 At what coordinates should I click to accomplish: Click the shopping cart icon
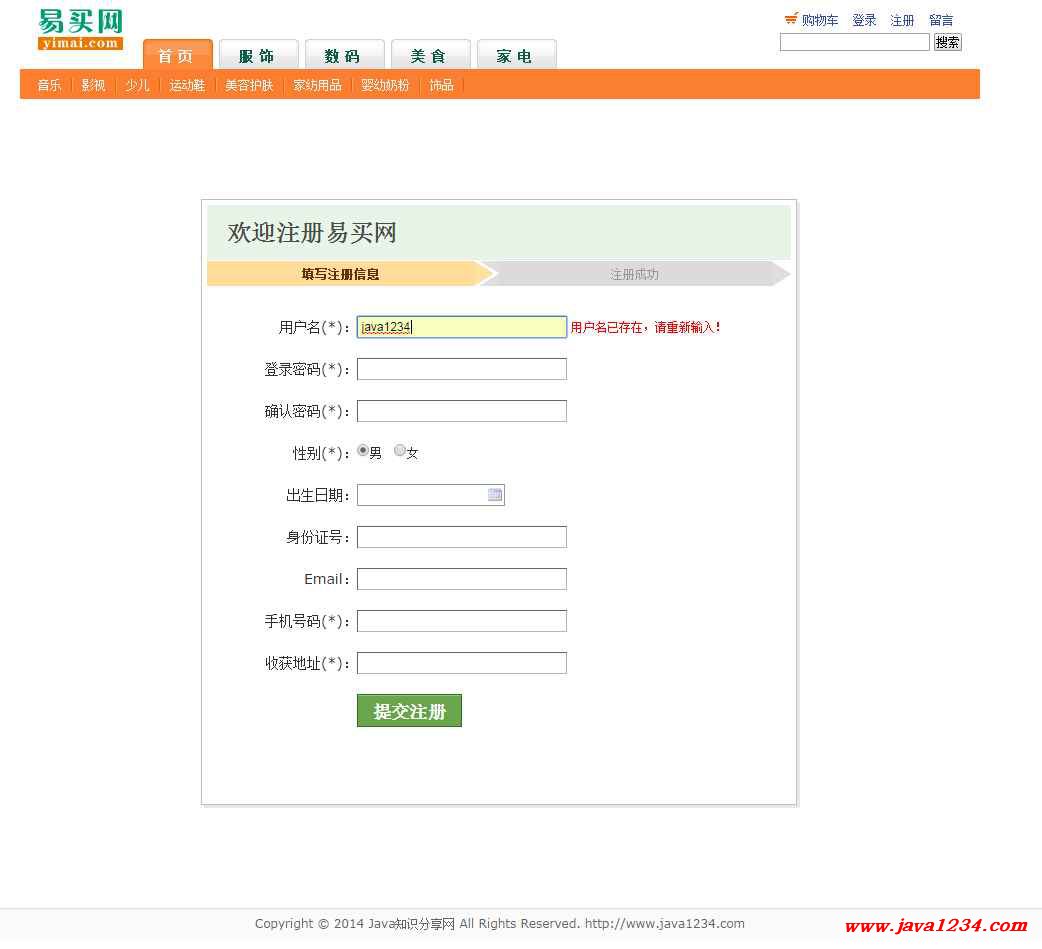pyautogui.click(x=791, y=19)
